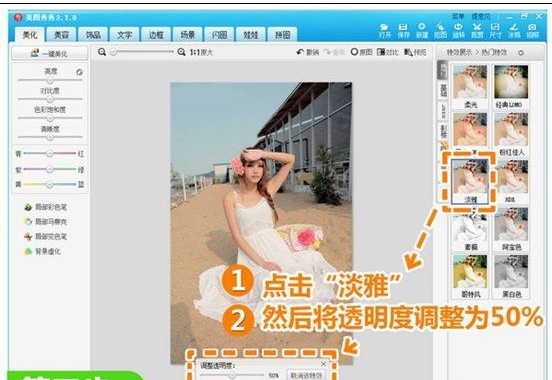552x380 pixels.
Task: Click the 一键美化 button
Action: [x=50, y=54]
